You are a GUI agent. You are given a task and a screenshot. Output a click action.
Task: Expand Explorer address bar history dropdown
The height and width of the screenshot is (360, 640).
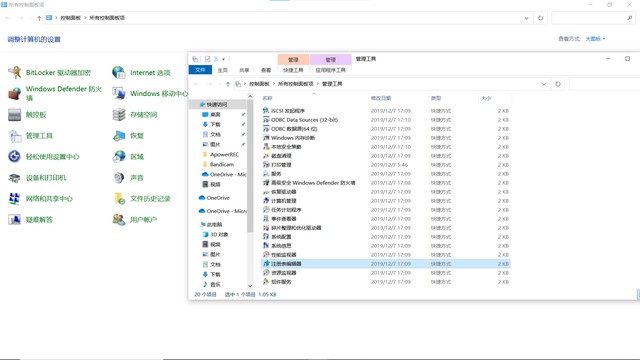coord(544,84)
